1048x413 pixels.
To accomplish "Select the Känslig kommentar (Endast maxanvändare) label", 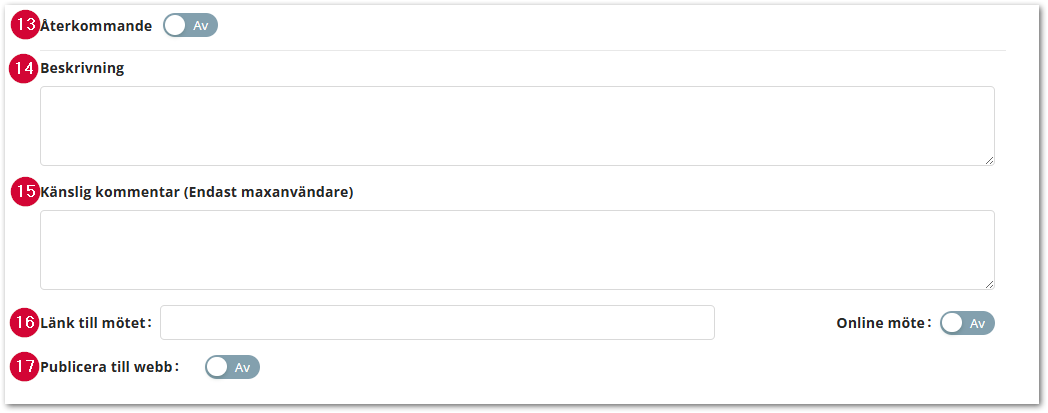I will 196,192.
